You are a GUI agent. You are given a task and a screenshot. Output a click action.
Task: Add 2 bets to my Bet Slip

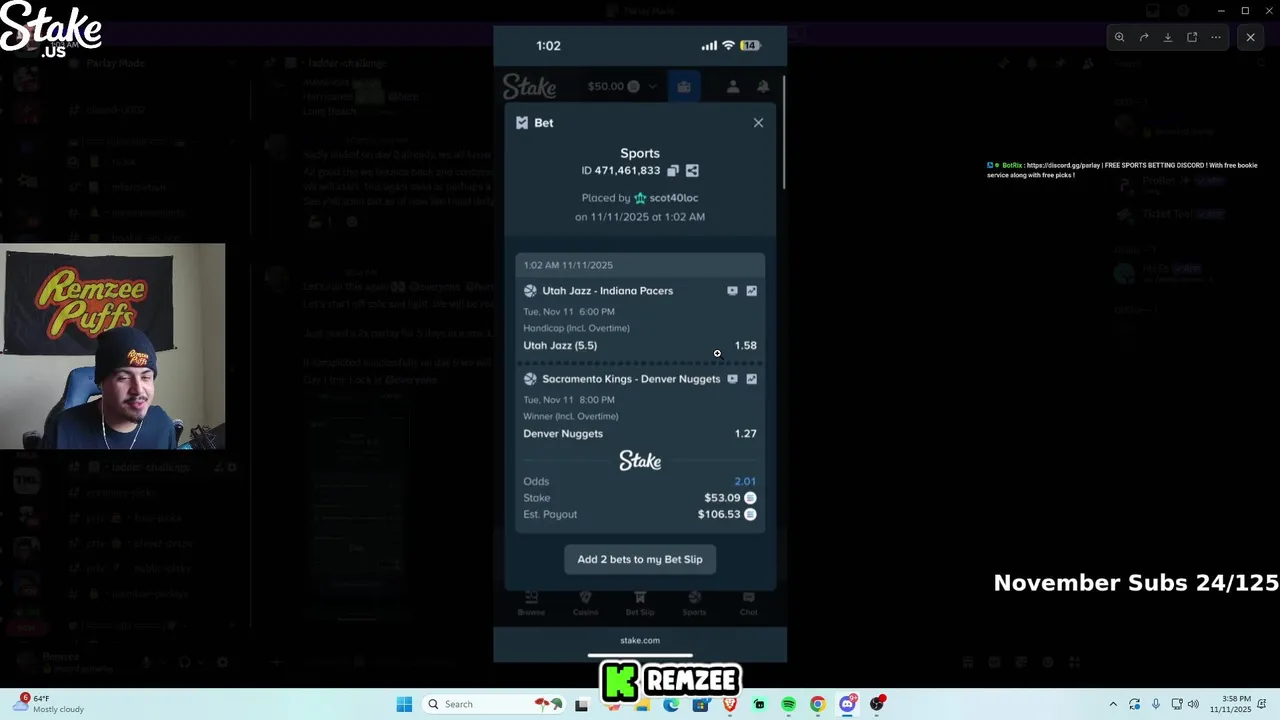[x=640, y=559]
